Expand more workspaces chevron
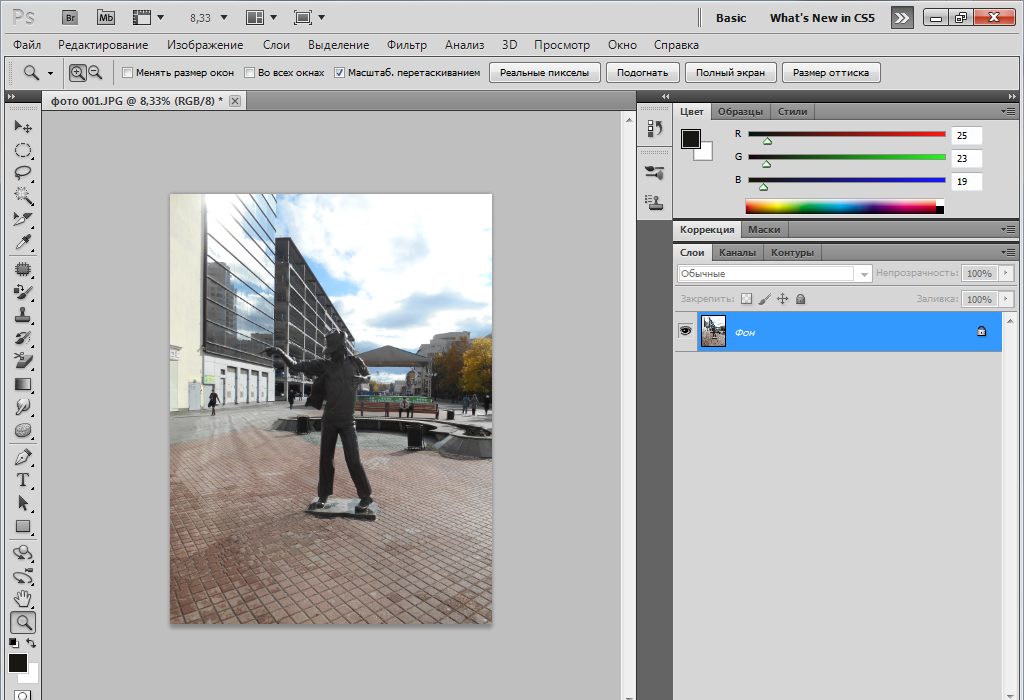The height and width of the screenshot is (700, 1024). [902, 18]
